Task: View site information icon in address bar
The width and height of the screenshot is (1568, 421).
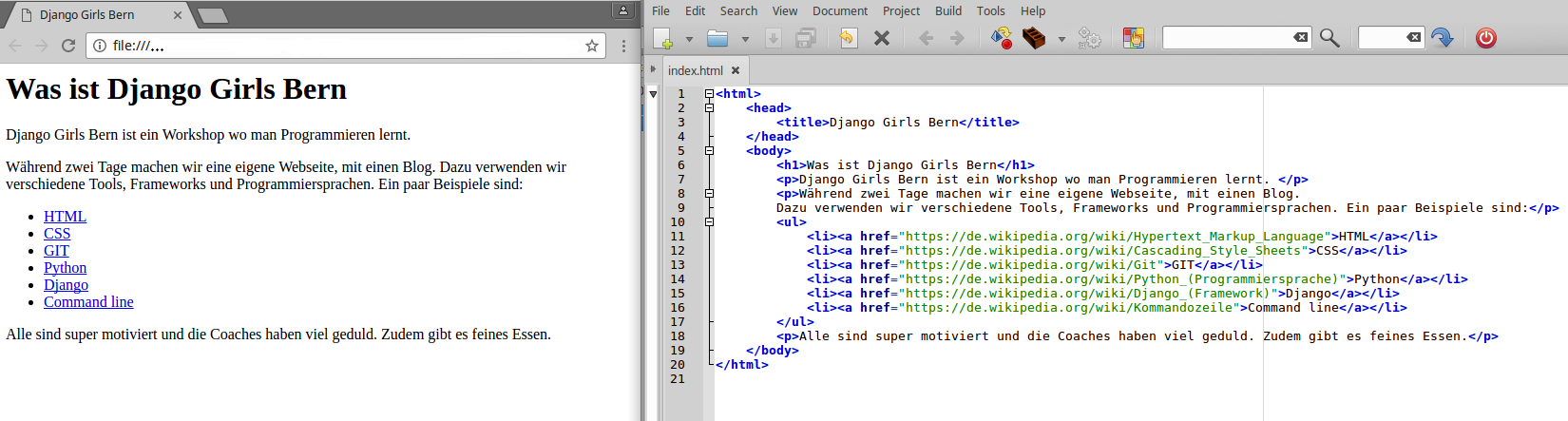Action: coord(100,46)
